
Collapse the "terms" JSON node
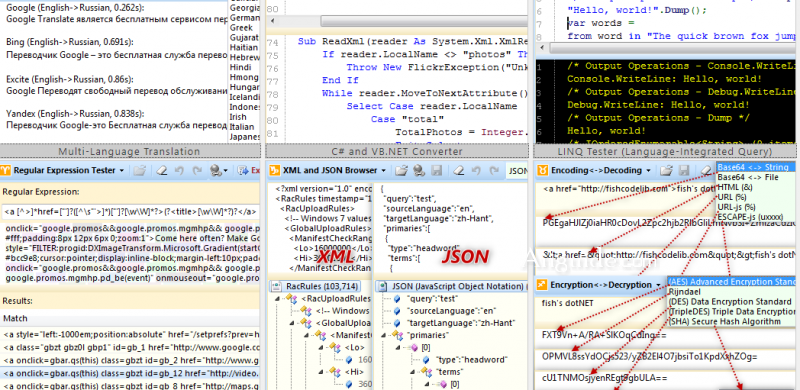tap(414, 372)
